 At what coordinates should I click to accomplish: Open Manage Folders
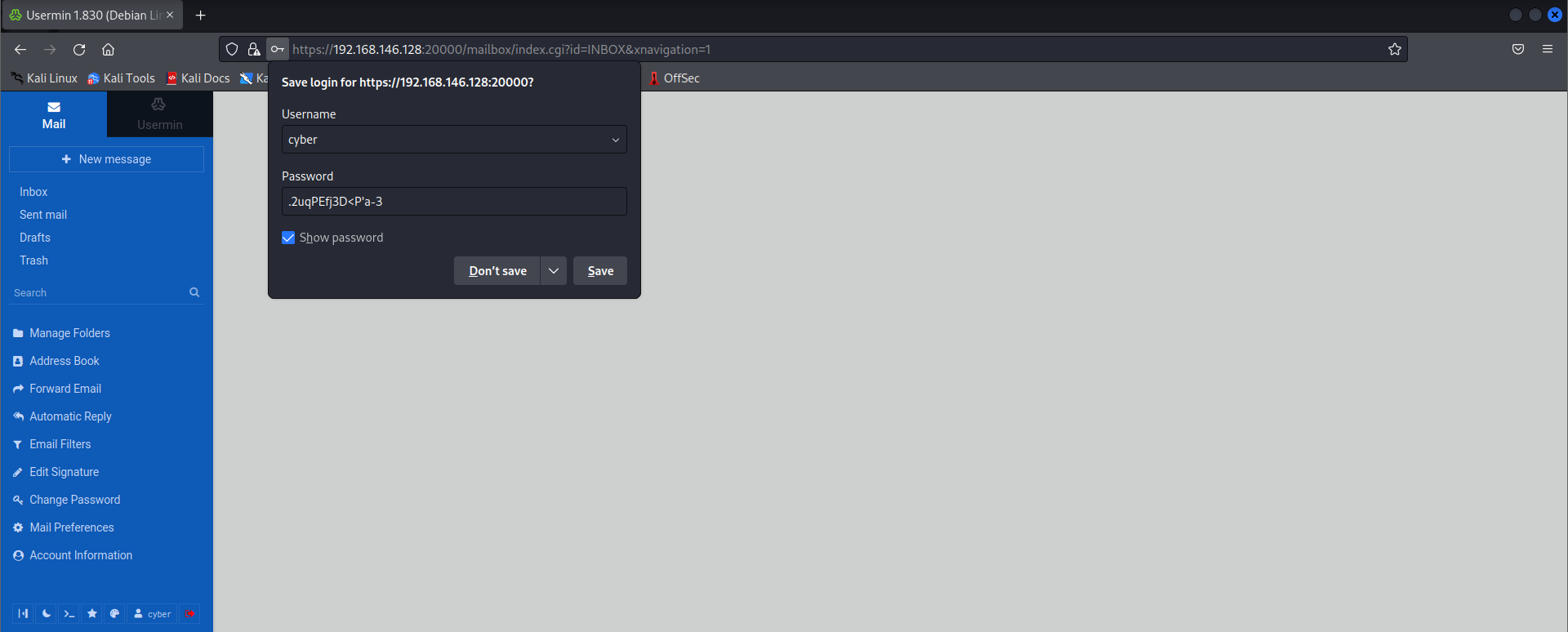click(x=61, y=333)
